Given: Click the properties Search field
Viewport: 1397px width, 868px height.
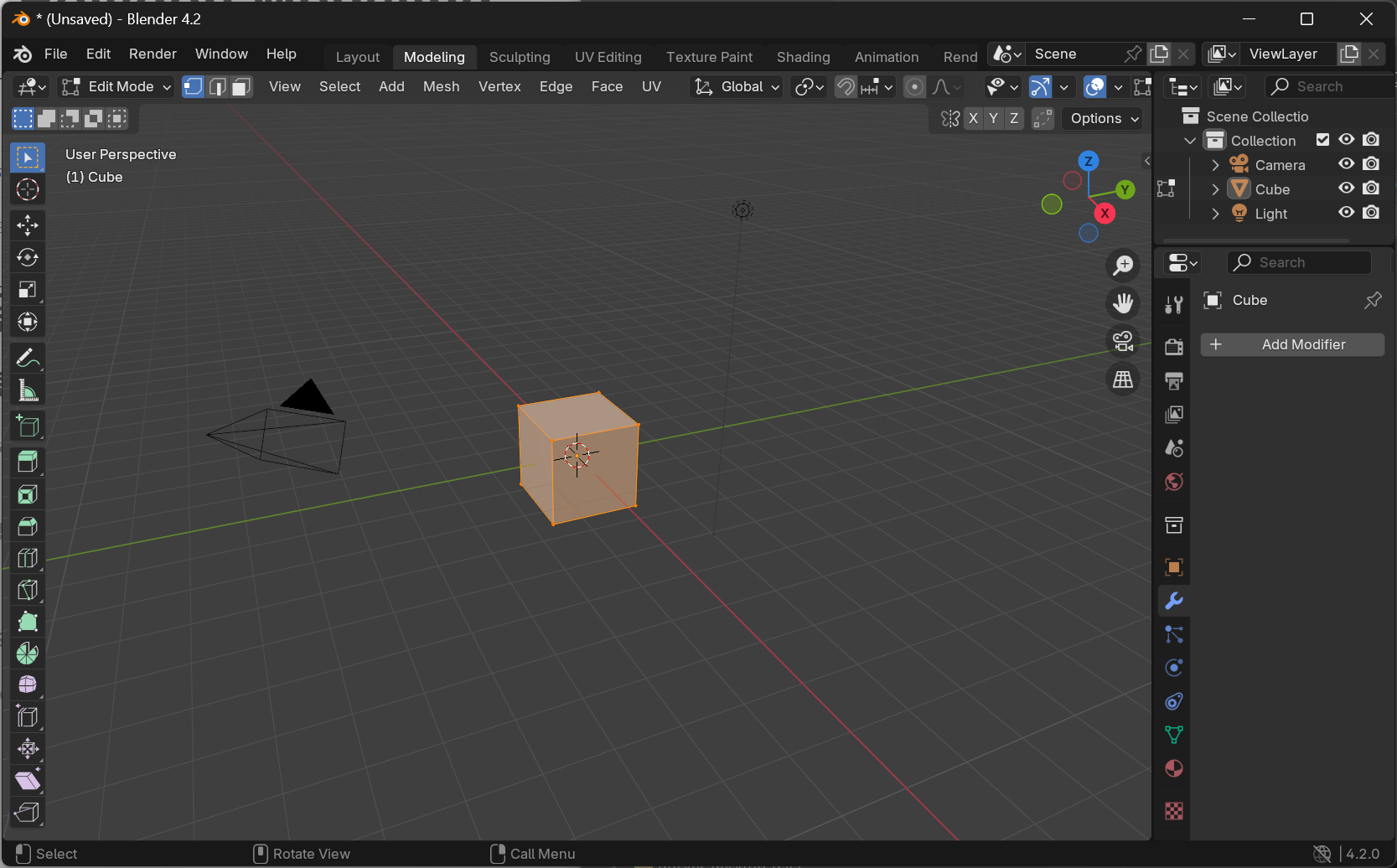Looking at the screenshot, I should click(1299, 262).
